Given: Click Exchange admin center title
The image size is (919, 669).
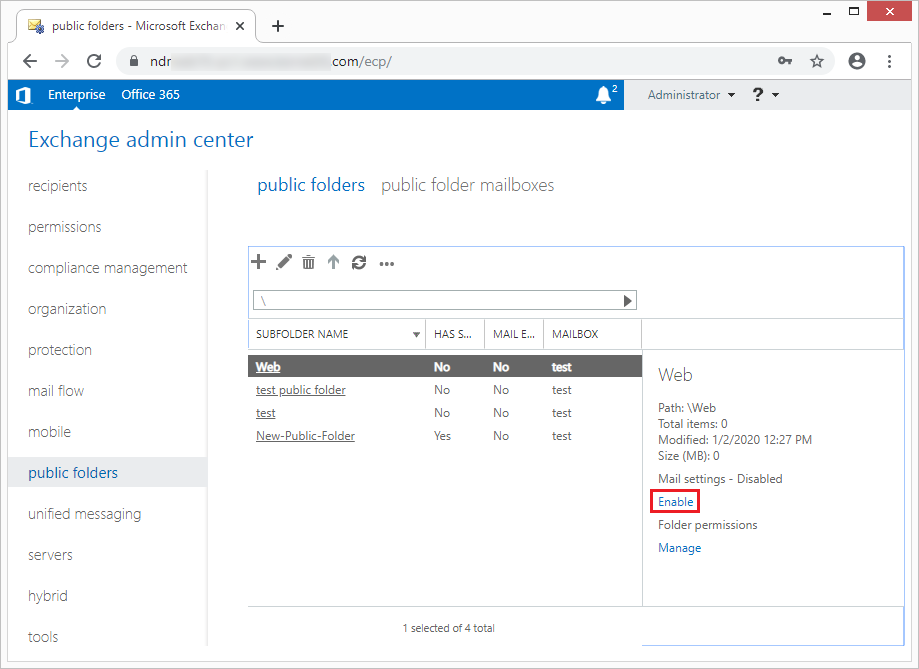Looking at the screenshot, I should [141, 140].
